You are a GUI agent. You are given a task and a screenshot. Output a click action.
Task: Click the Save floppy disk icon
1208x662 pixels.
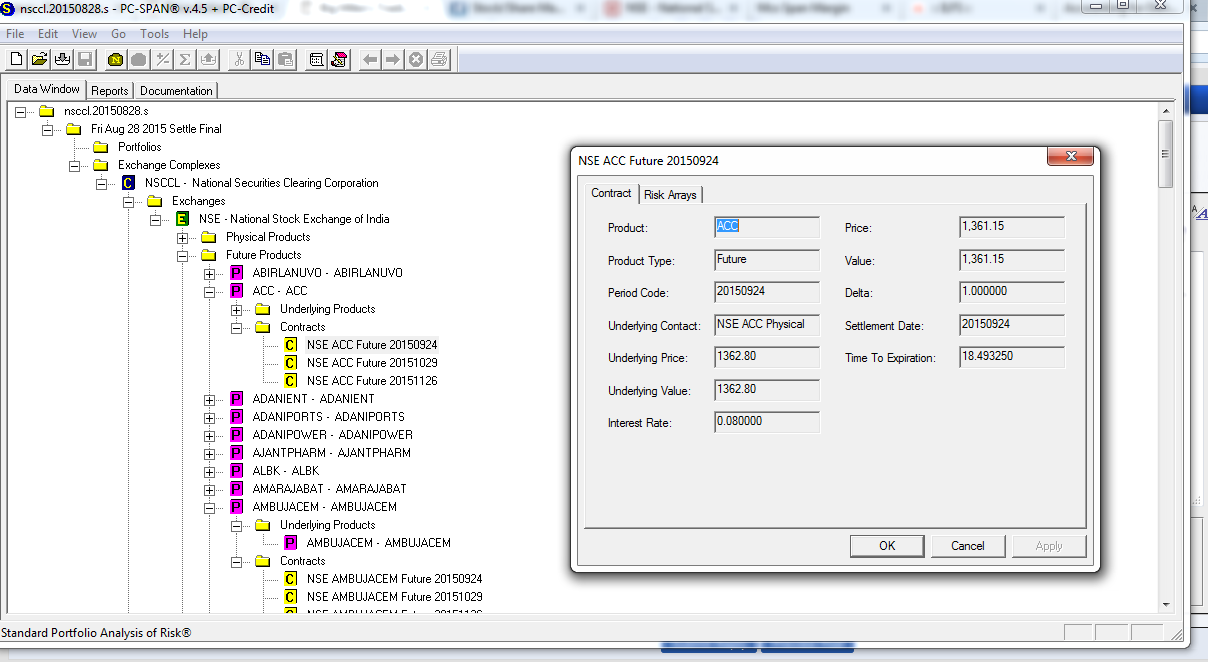point(85,59)
